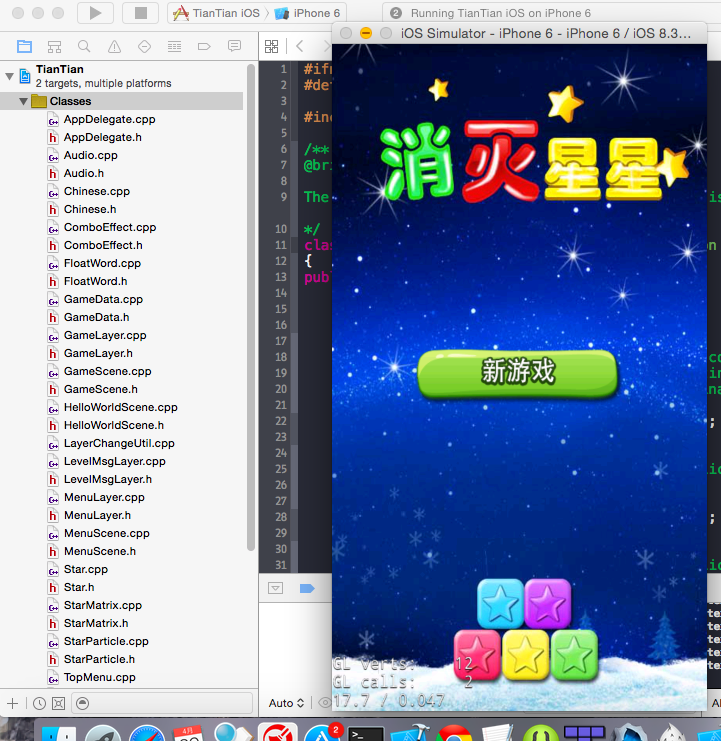The width and height of the screenshot is (721, 741).
Task: Open Terminal from the Dock
Action: 366,733
